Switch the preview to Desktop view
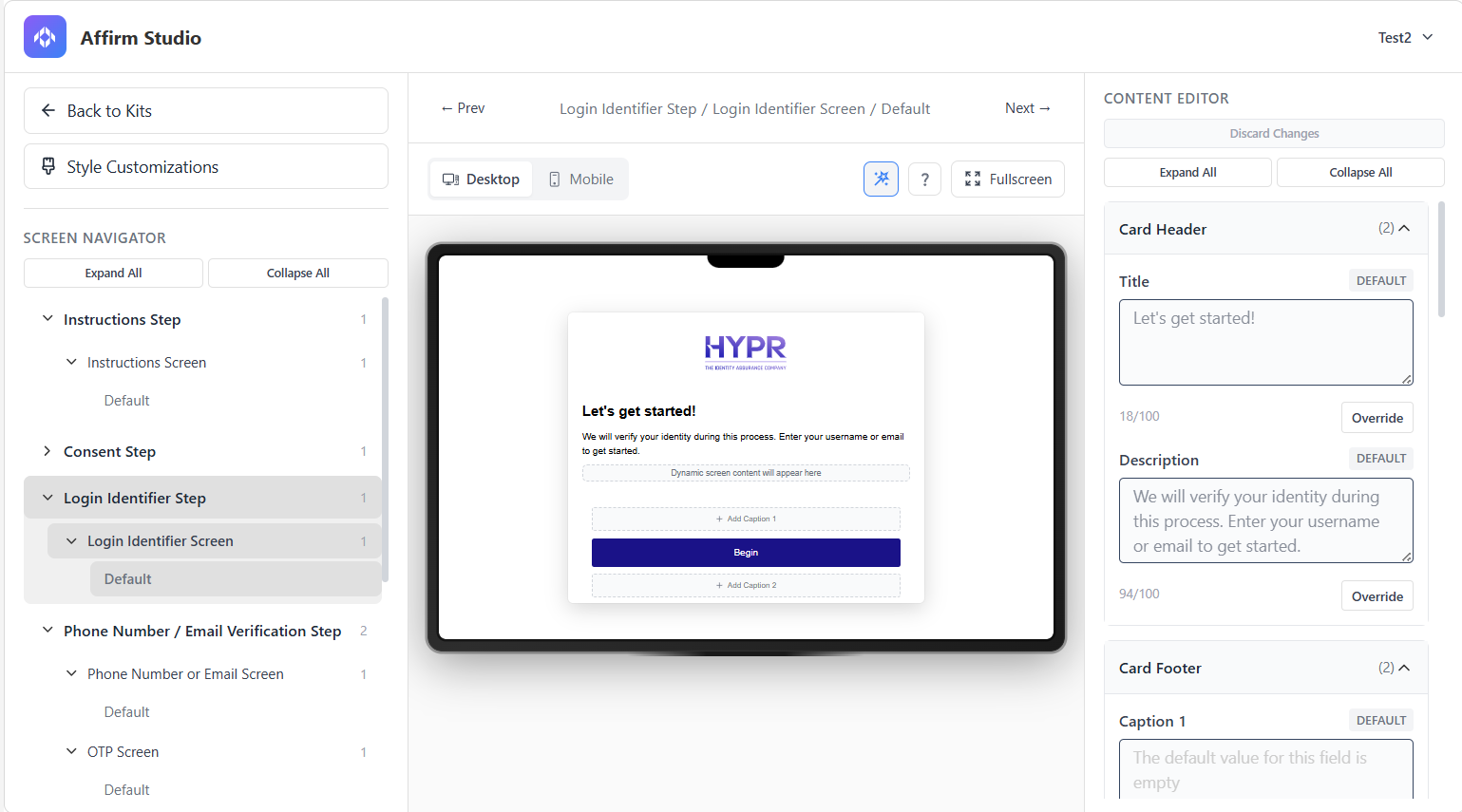The image size is (1462, 812). [481, 179]
